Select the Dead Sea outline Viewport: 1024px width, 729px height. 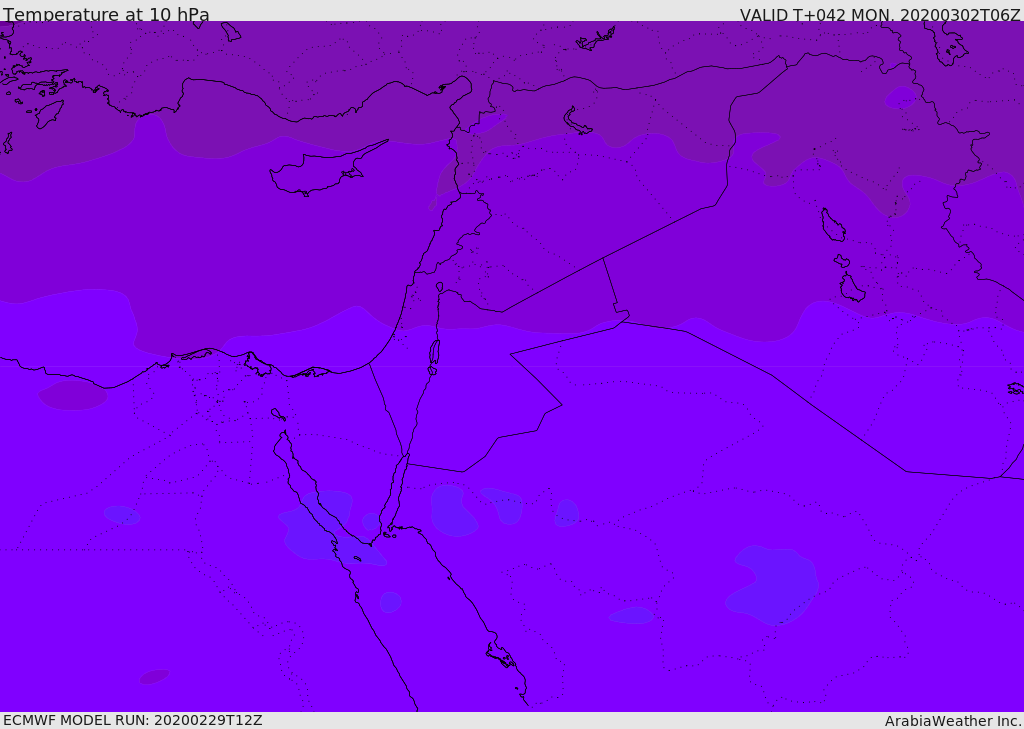[x=434, y=353]
